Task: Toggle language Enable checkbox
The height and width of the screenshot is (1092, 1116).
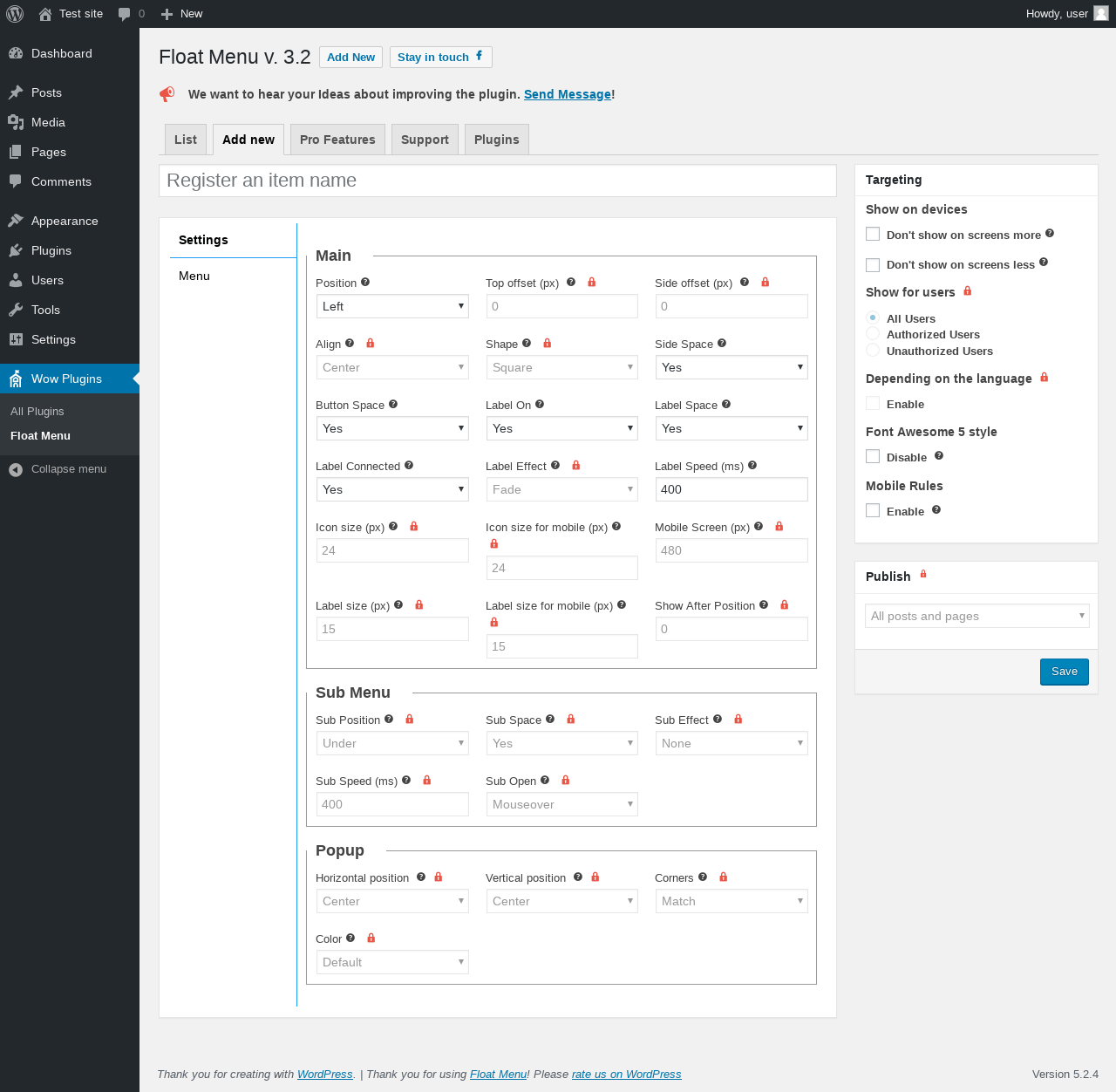Action: point(873,403)
